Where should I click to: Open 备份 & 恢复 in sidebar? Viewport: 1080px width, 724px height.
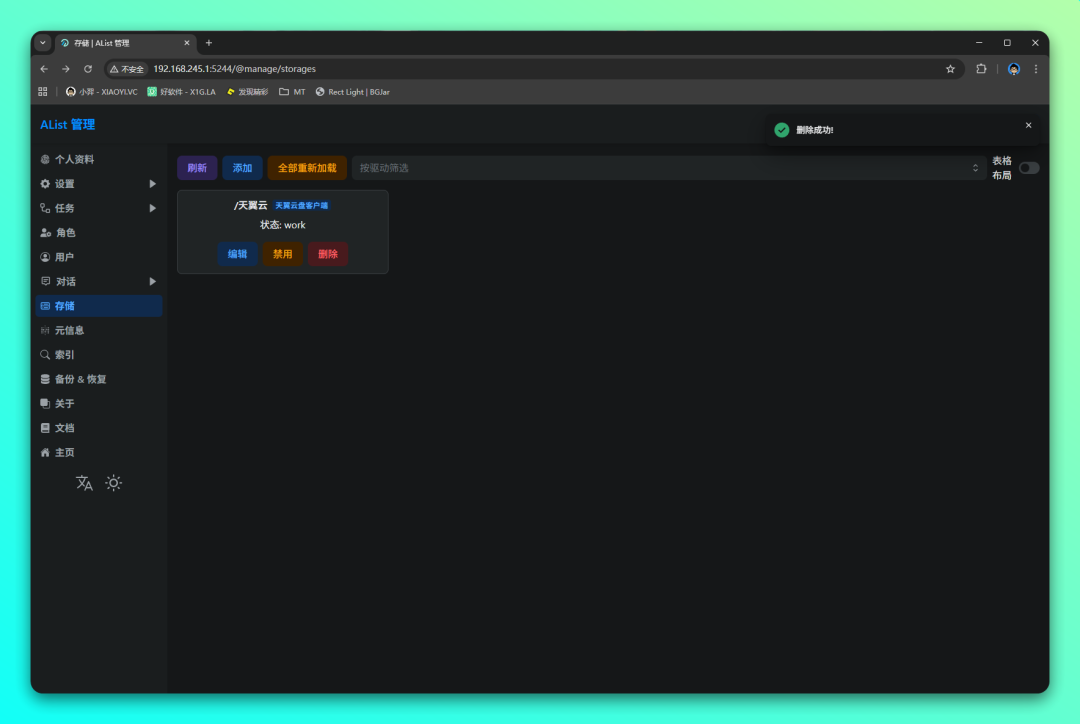coord(80,380)
